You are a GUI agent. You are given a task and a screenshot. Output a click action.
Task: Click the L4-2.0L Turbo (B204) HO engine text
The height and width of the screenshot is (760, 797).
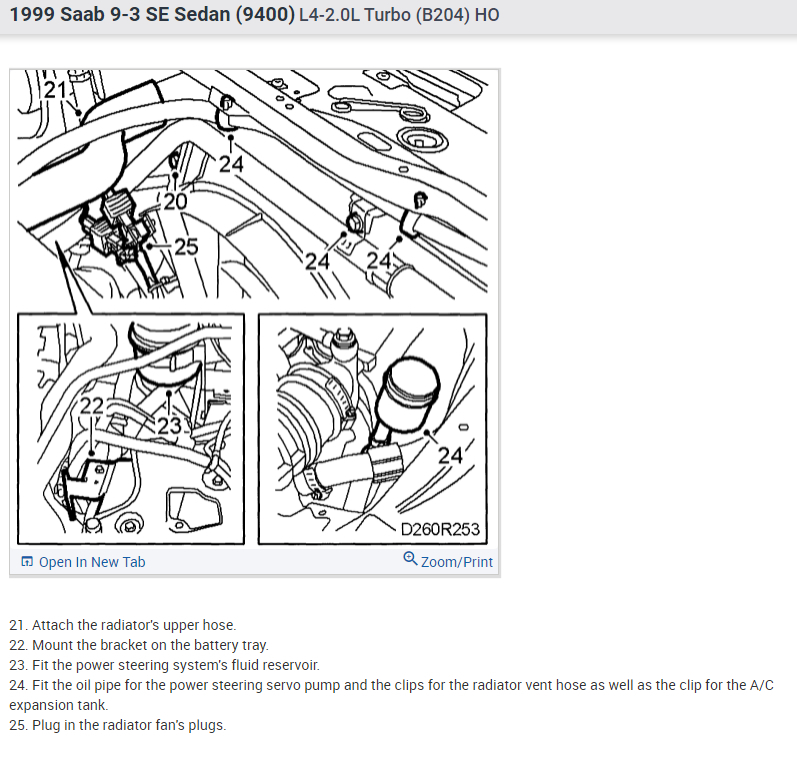pyautogui.click(x=400, y=15)
